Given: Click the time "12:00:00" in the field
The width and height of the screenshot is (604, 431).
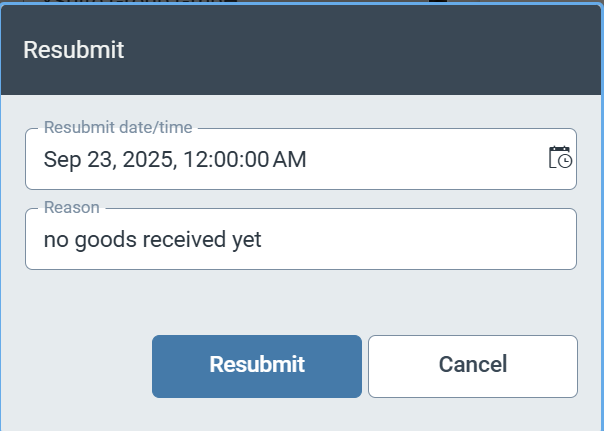Looking at the screenshot, I should [x=219, y=159].
